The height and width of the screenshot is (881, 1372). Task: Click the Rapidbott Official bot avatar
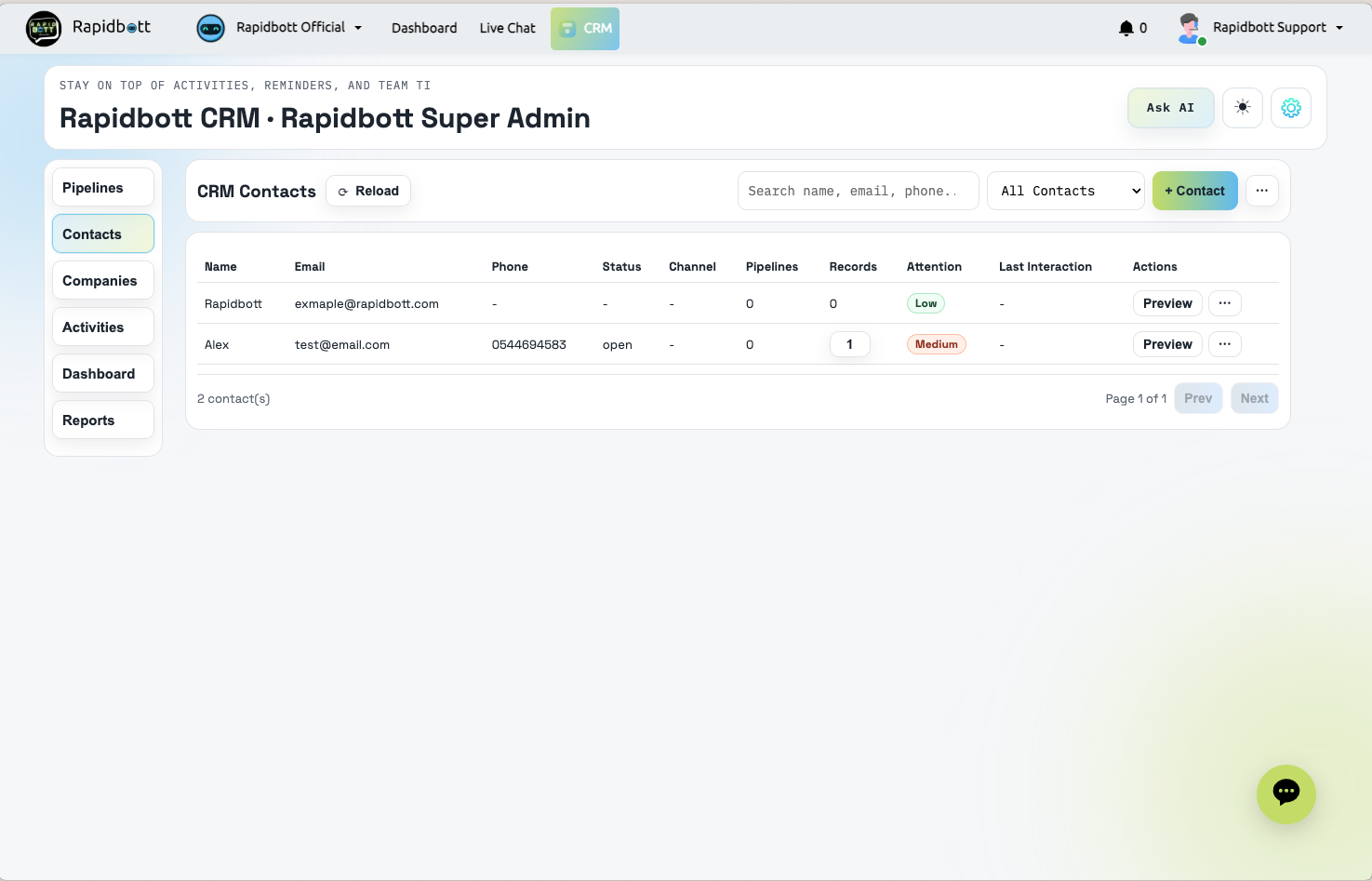click(211, 28)
